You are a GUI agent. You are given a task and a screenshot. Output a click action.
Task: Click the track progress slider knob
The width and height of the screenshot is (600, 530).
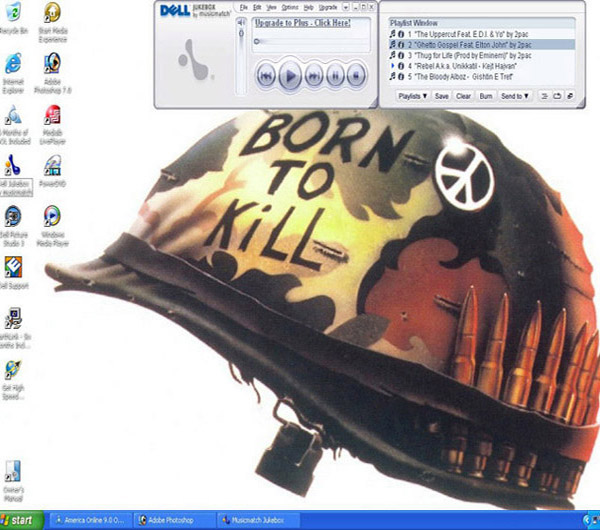[257, 41]
